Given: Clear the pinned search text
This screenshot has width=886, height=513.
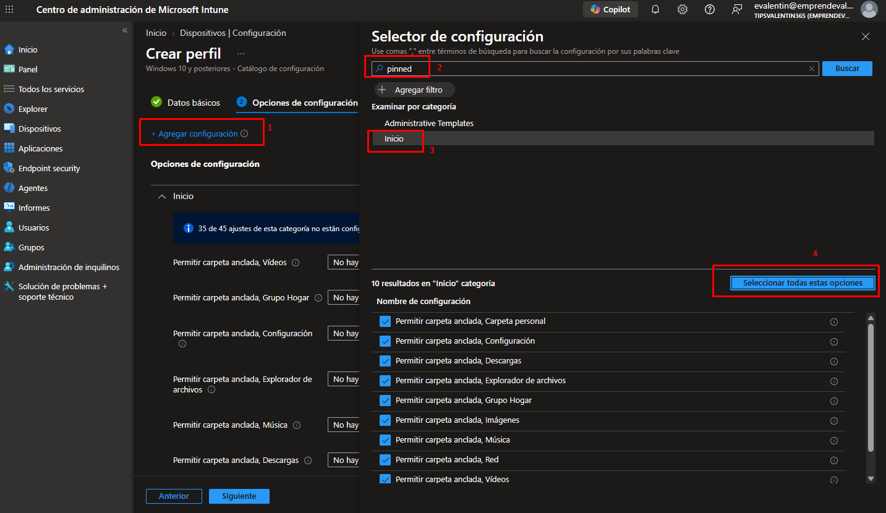Looking at the screenshot, I should [811, 68].
